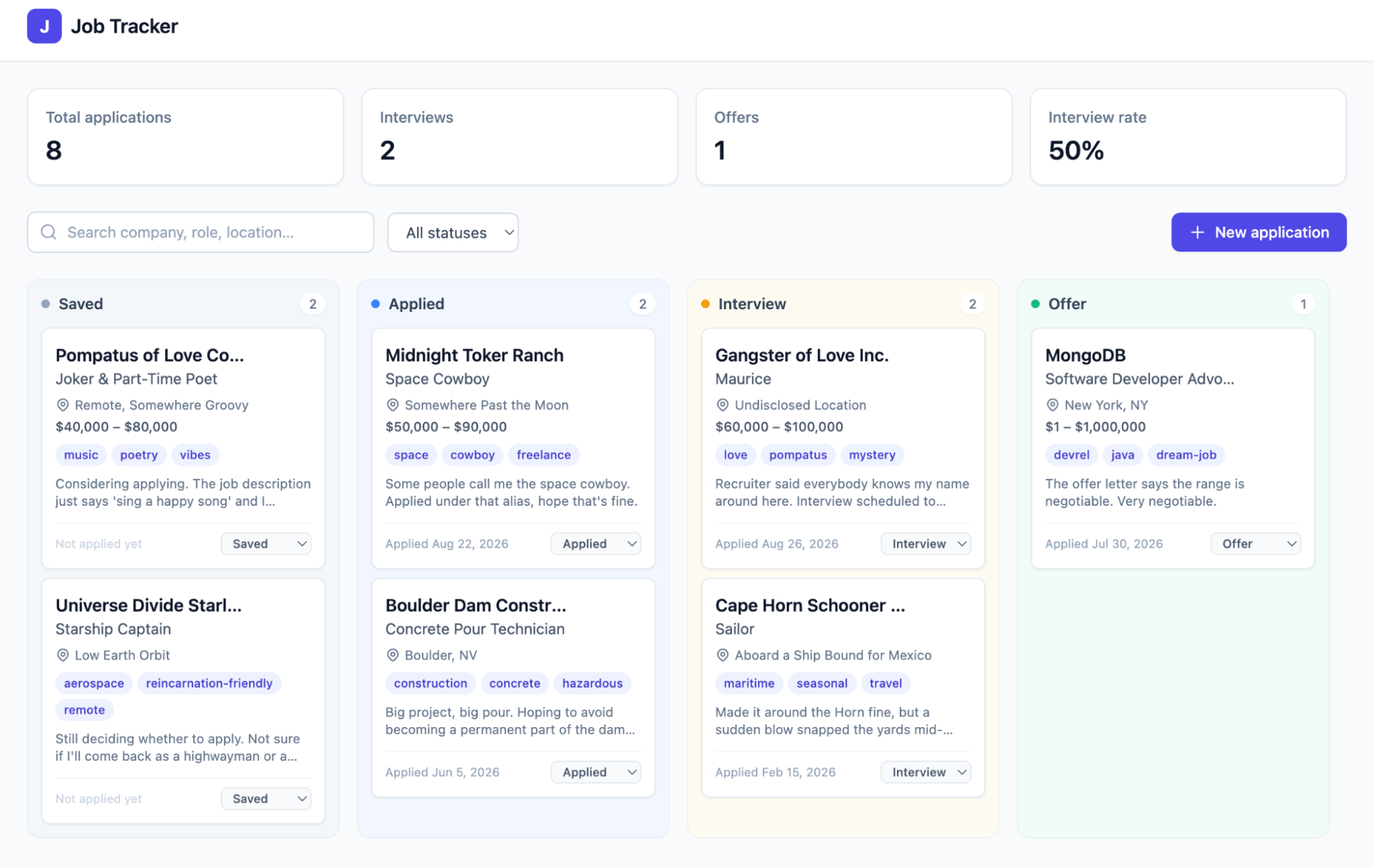The image size is (1374, 868).
Task: Click the cowboy tag
Action: pos(472,455)
